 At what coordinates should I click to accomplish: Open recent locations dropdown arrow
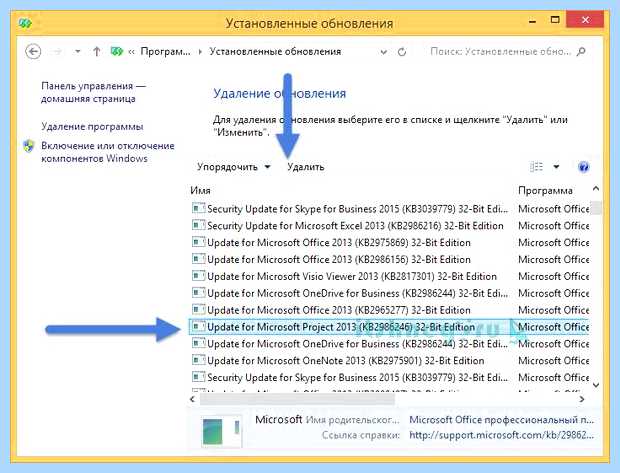pyautogui.click(x=78, y=51)
